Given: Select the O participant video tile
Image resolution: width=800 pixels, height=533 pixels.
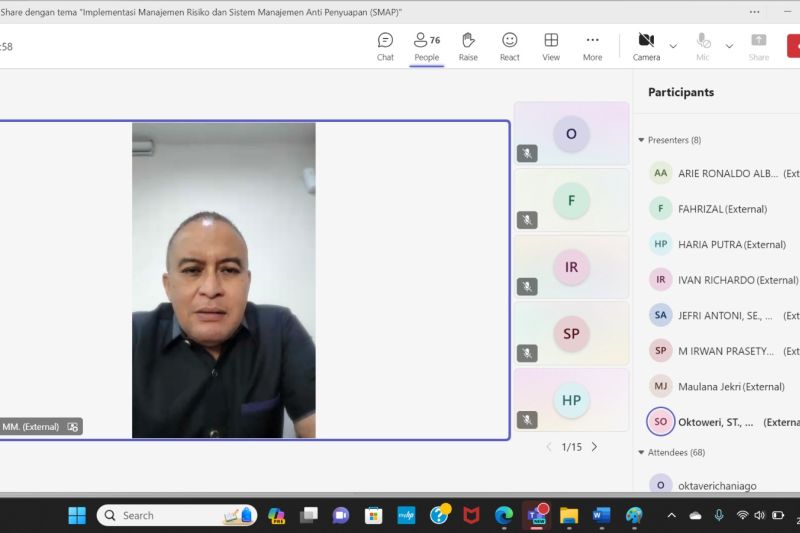Looking at the screenshot, I should coord(571,133).
